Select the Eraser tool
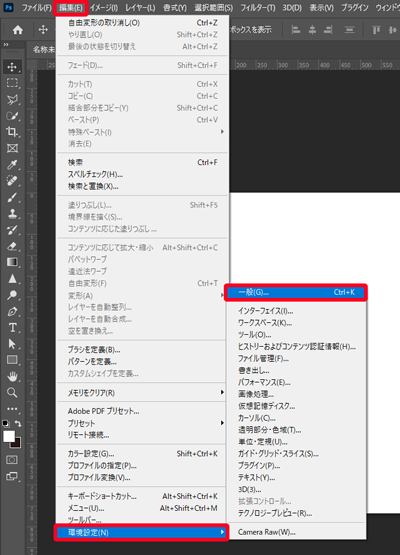 coord(12,246)
